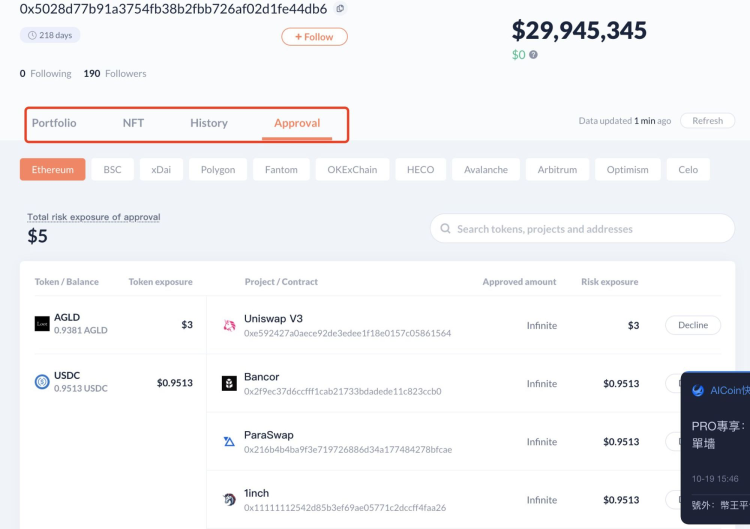750x529 pixels.
Task: Refresh the approval data
Action: click(x=707, y=121)
